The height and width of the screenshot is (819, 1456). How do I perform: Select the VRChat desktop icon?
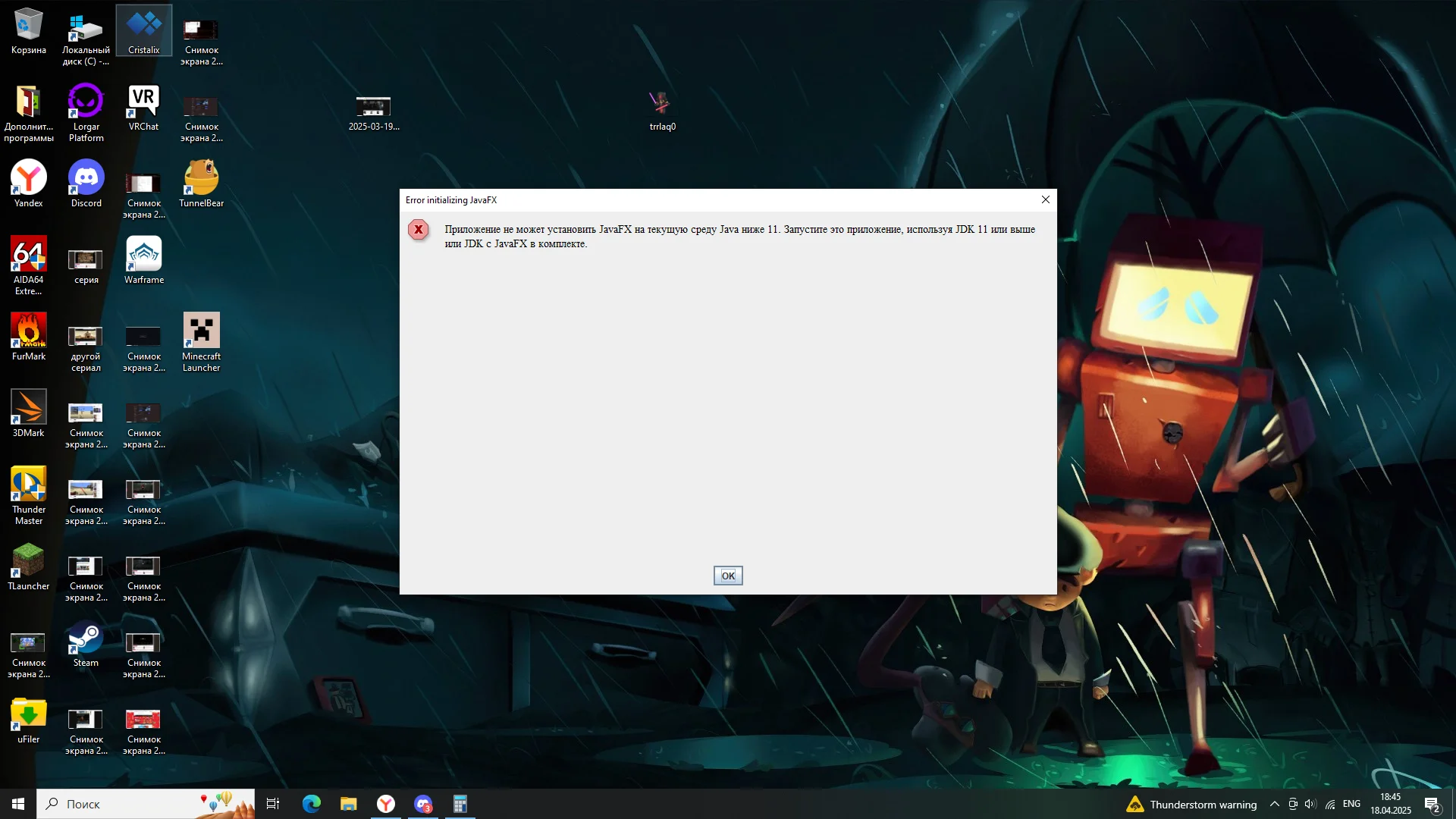144,108
